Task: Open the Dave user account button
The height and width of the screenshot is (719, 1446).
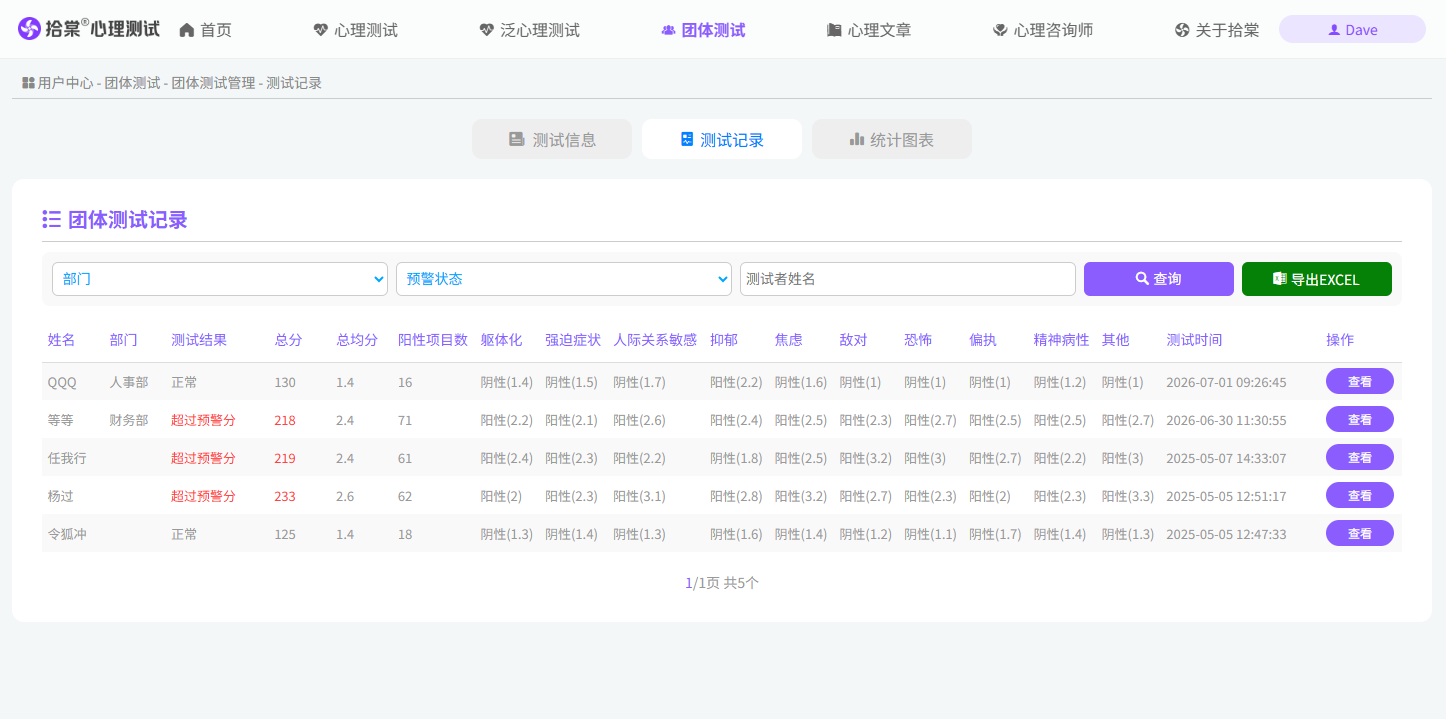Action: pos(1352,29)
